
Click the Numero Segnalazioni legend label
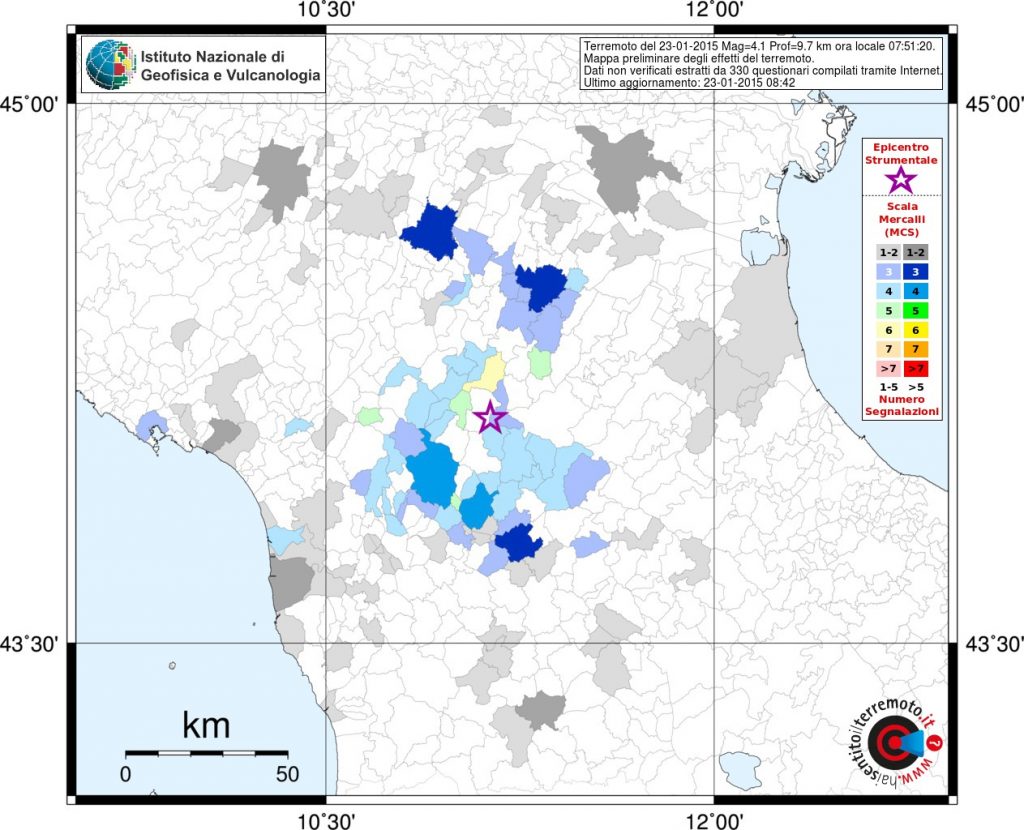(x=902, y=406)
